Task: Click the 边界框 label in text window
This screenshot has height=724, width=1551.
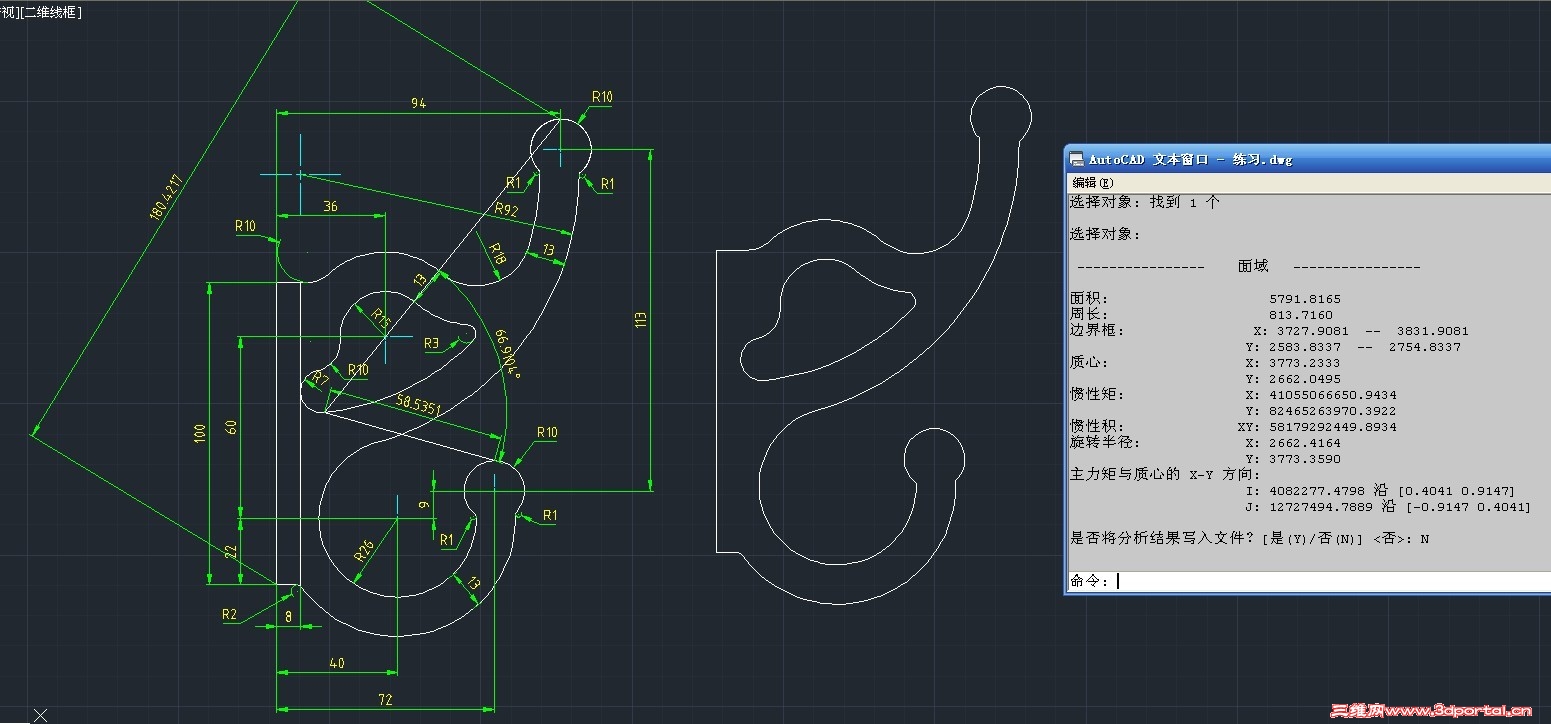Action: tap(1097, 331)
